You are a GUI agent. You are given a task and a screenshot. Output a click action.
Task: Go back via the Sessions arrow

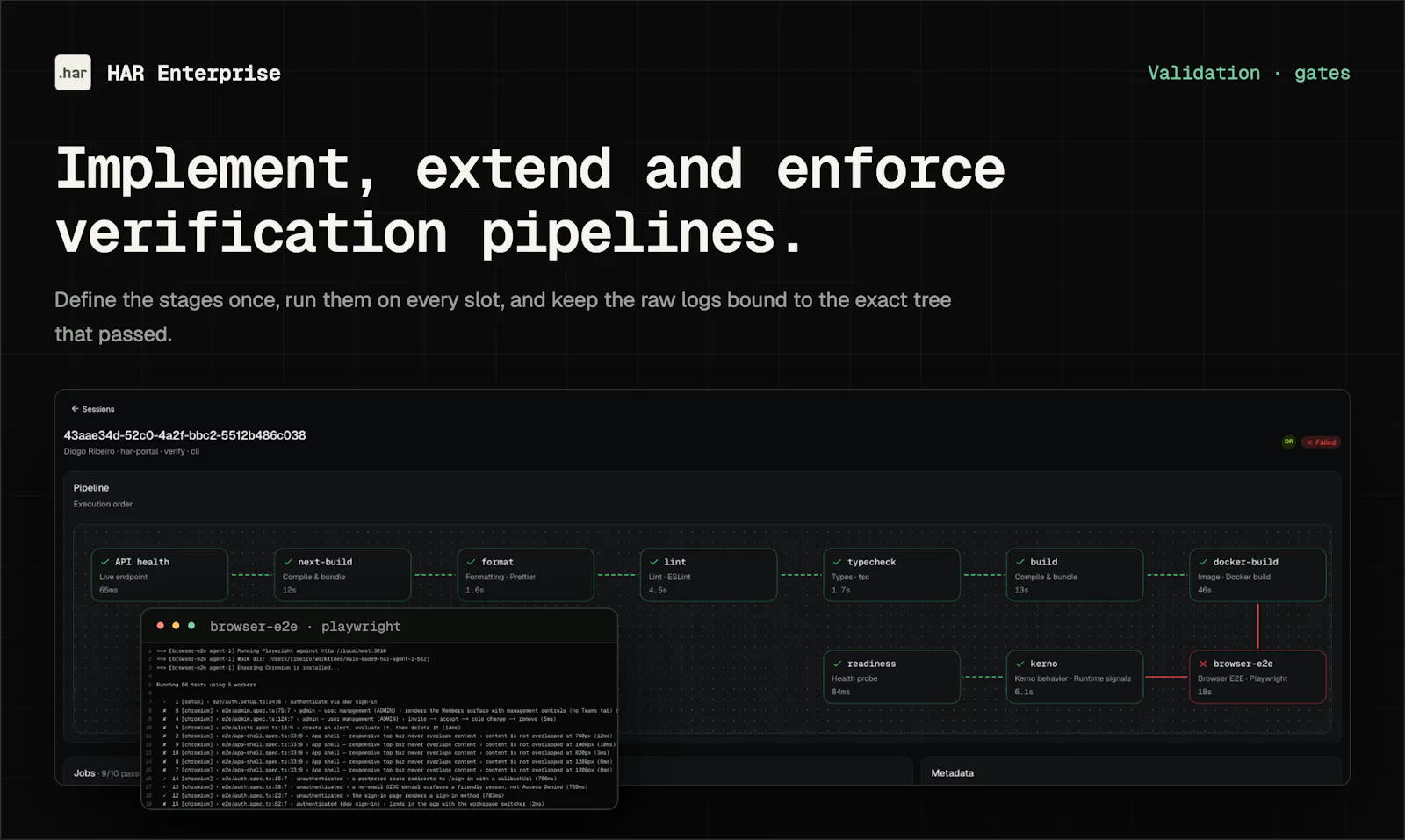pos(75,409)
